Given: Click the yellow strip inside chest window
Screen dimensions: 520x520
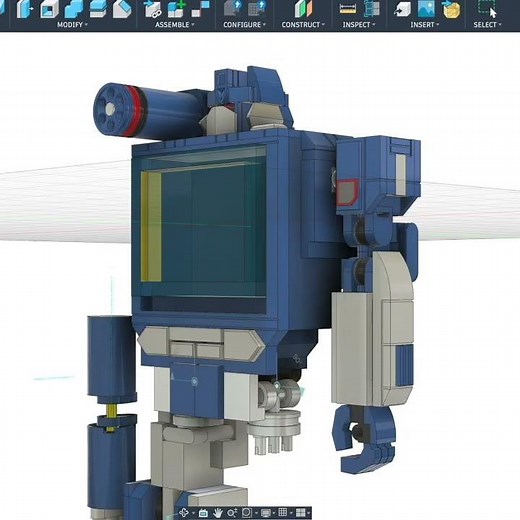Looking at the screenshot, I should tap(151, 227).
